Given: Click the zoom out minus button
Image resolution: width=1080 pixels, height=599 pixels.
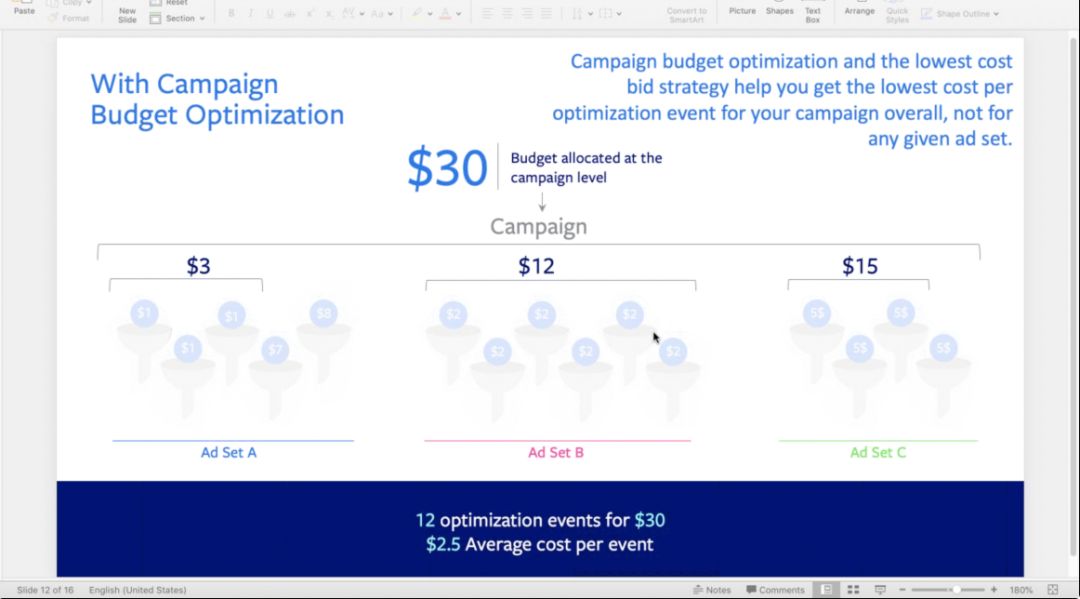Looking at the screenshot, I should point(902,590).
